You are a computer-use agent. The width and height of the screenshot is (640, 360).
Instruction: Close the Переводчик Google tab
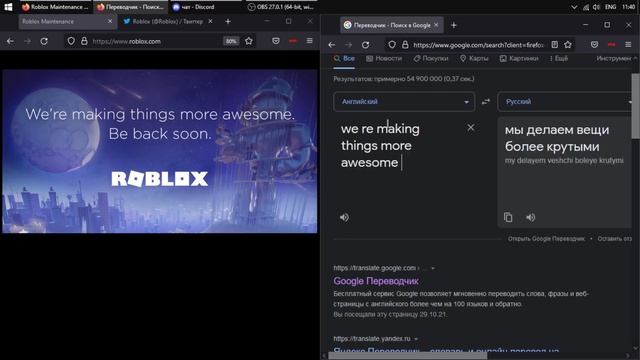pos(436,25)
